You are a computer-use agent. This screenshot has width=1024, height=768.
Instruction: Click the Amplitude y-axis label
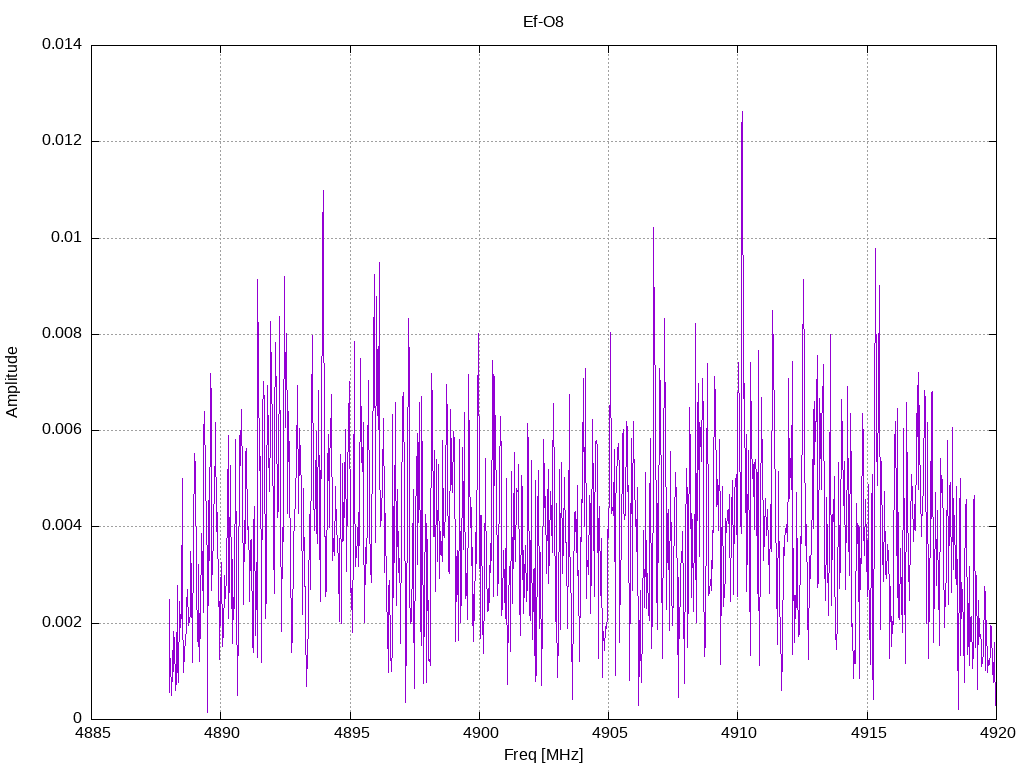[x=12, y=382]
